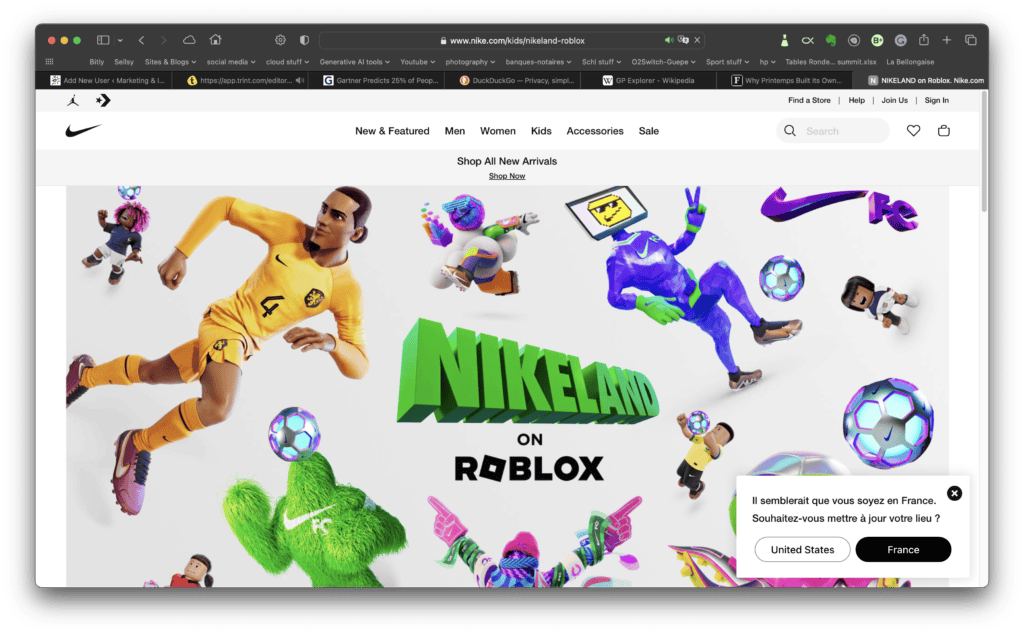Viewport: 1024px width, 634px height.
Task: Expand the cloud stuff bookmarks folder
Action: [287, 62]
